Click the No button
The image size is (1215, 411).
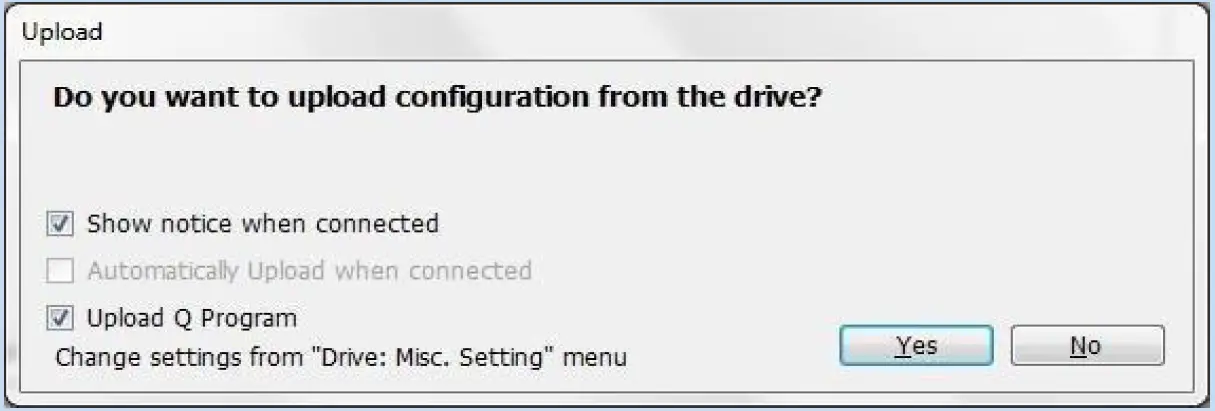click(x=1087, y=346)
